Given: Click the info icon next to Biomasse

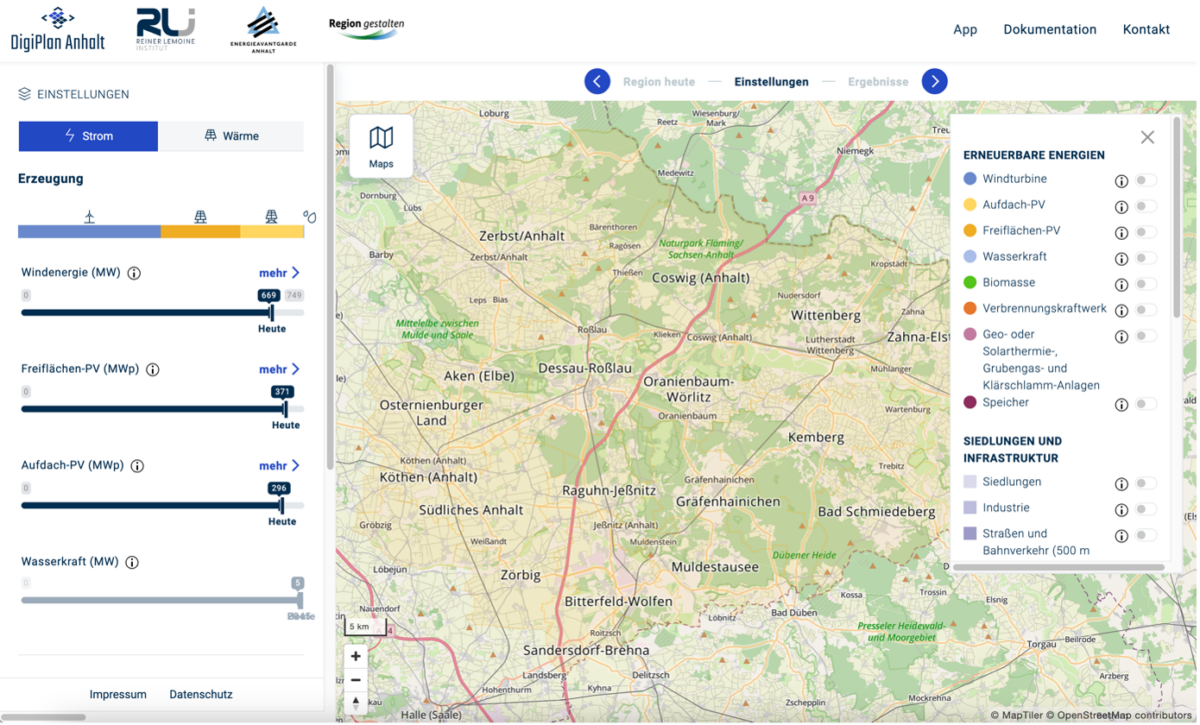Looking at the screenshot, I should point(1121,282).
